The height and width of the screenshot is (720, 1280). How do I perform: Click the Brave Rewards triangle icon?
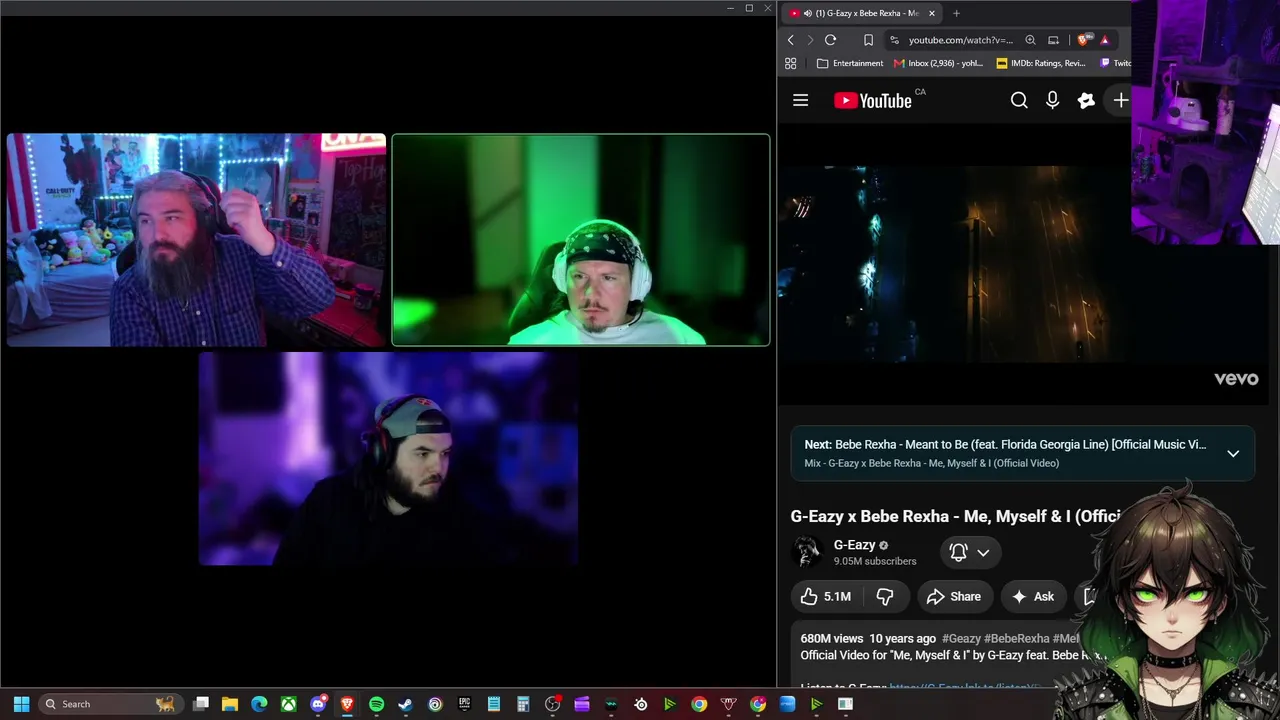coord(1104,40)
